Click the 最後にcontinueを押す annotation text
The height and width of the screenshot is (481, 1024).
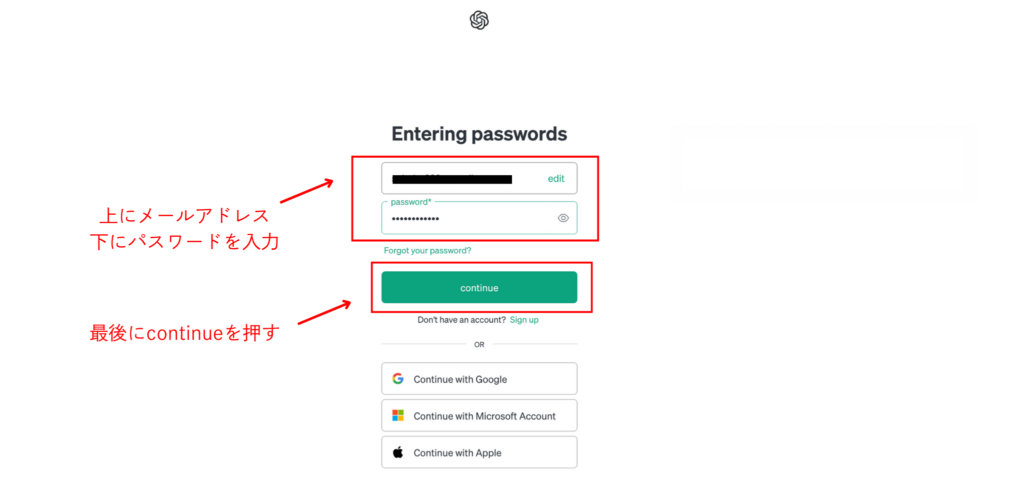(x=184, y=334)
